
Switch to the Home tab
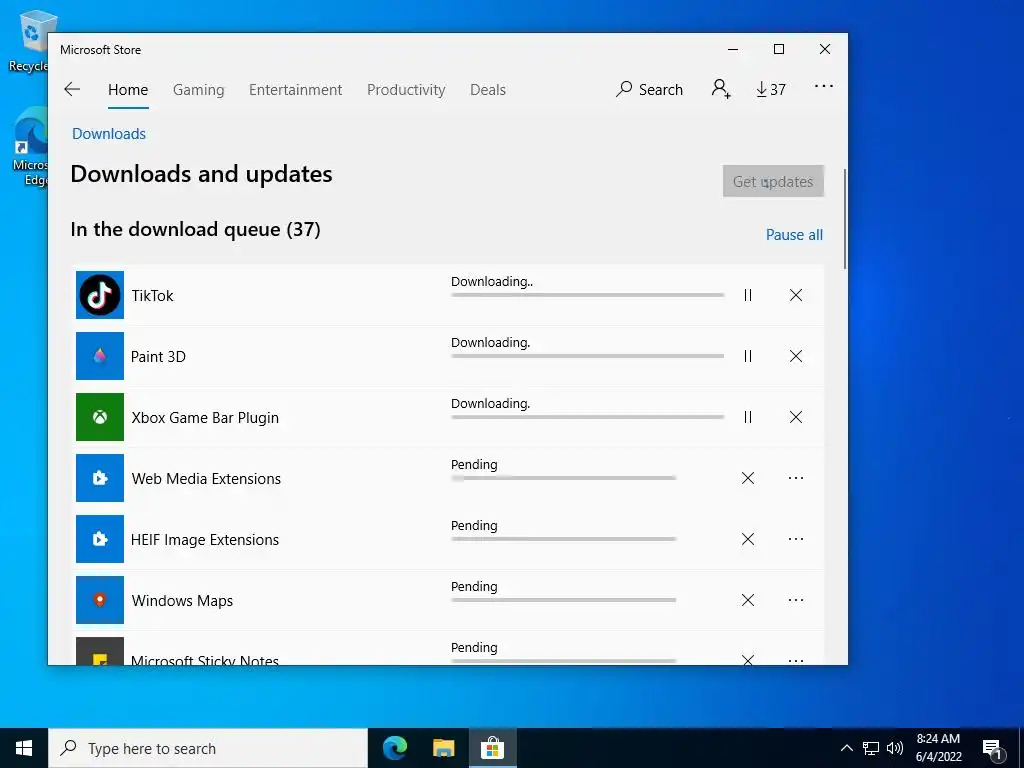coord(128,90)
